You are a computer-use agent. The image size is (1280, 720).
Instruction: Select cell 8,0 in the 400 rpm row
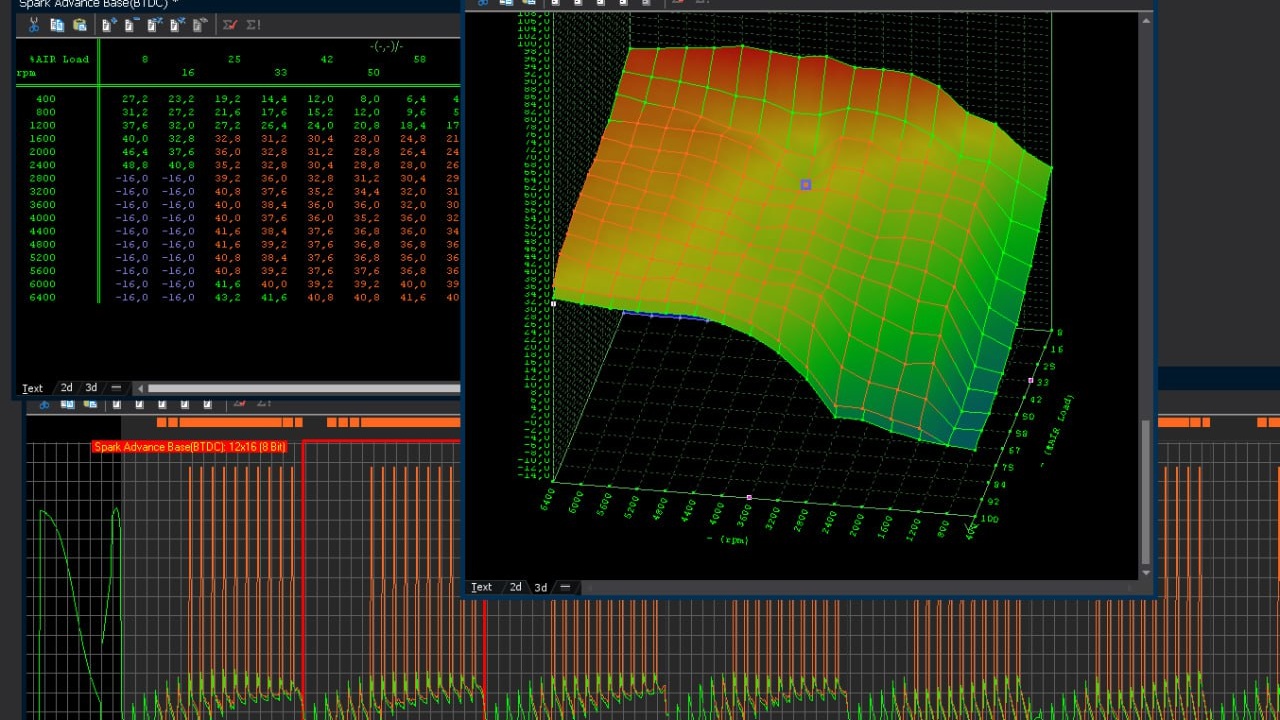pyautogui.click(x=370, y=99)
